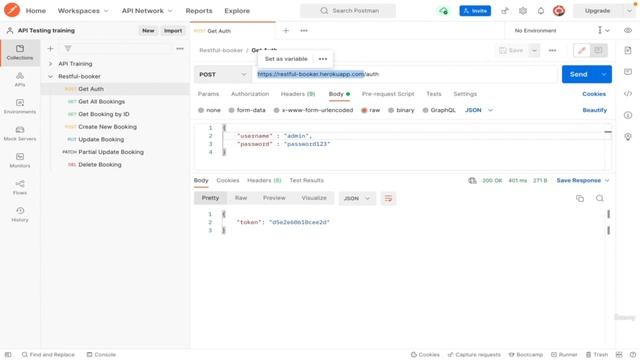Select the Create New Booking request
The height and width of the screenshot is (360, 640).
[107, 127]
